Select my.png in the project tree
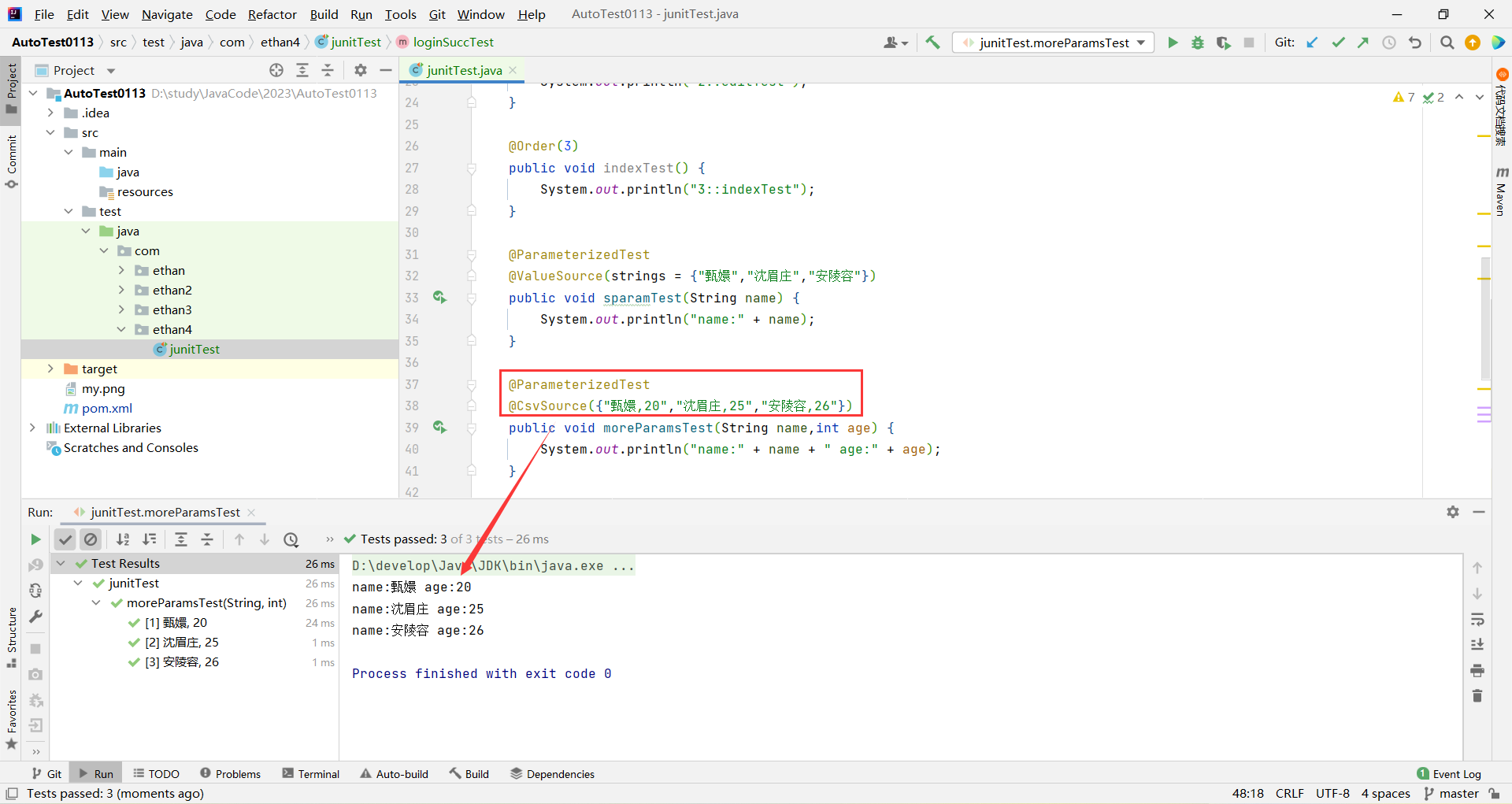This screenshot has height=804, width=1512. pyautogui.click(x=103, y=388)
